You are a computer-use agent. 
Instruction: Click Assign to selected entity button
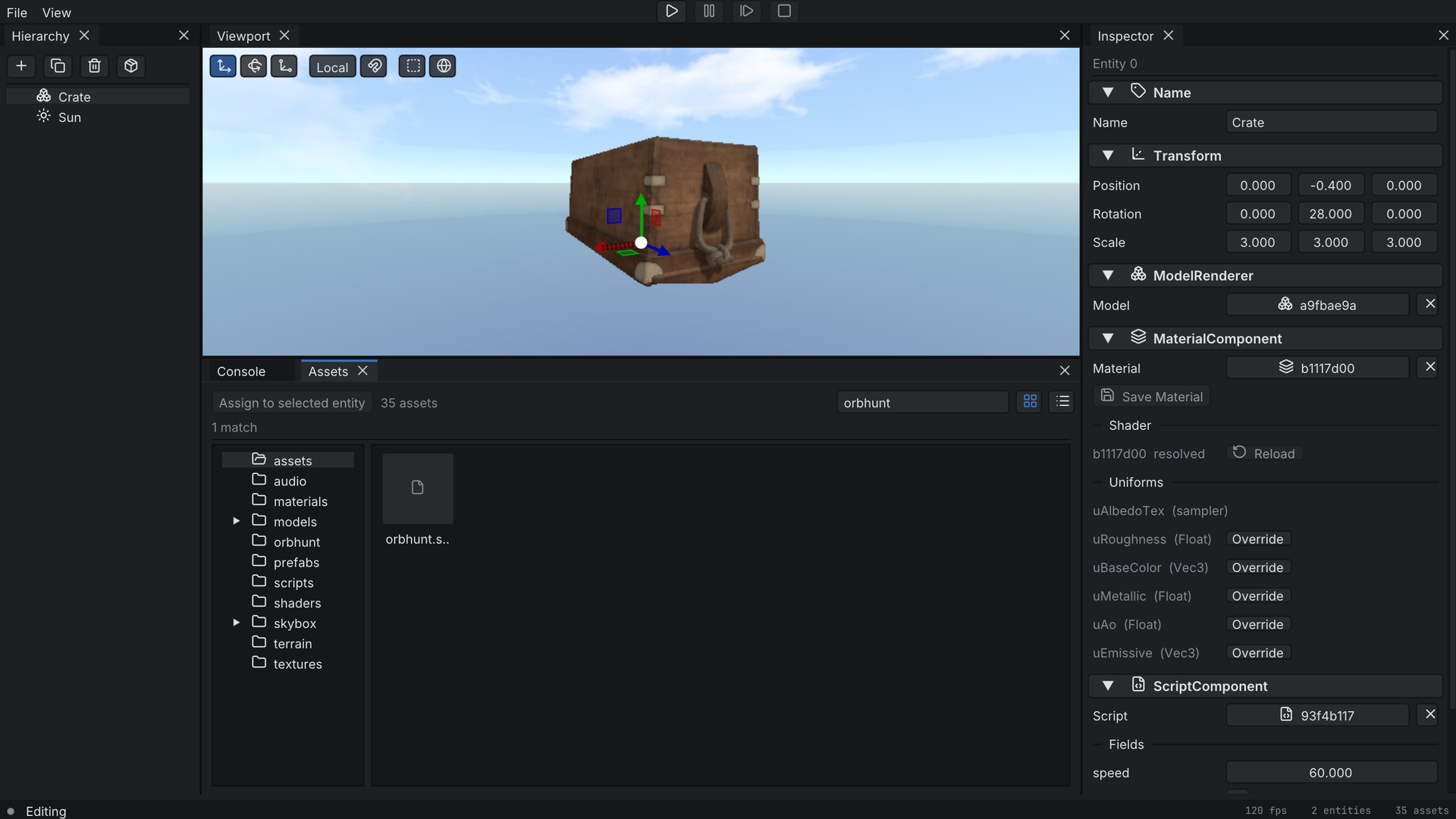pyautogui.click(x=292, y=403)
